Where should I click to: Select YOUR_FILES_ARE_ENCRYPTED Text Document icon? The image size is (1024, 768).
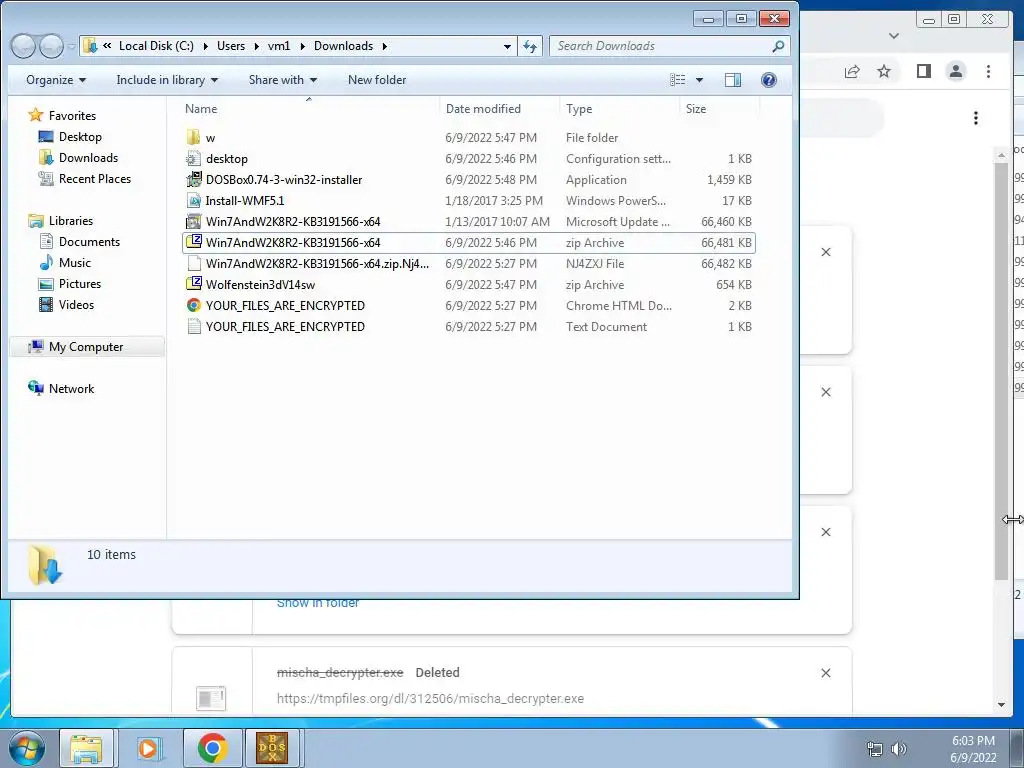193,326
